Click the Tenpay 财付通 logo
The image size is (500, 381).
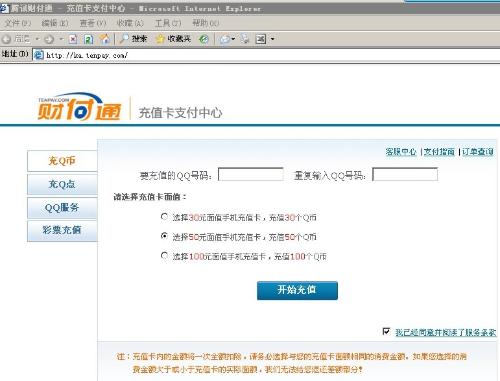tap(79, 107)
